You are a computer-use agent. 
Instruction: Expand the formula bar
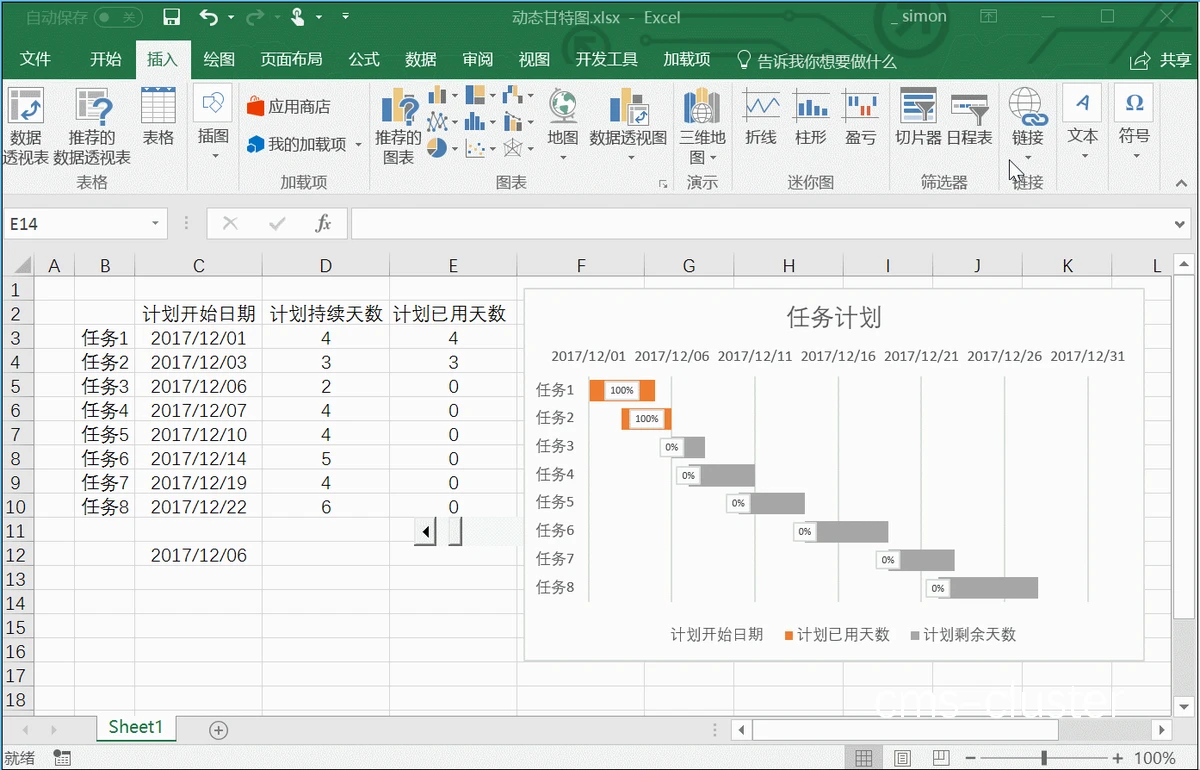pyautogui.click(x=1181, y=224)
